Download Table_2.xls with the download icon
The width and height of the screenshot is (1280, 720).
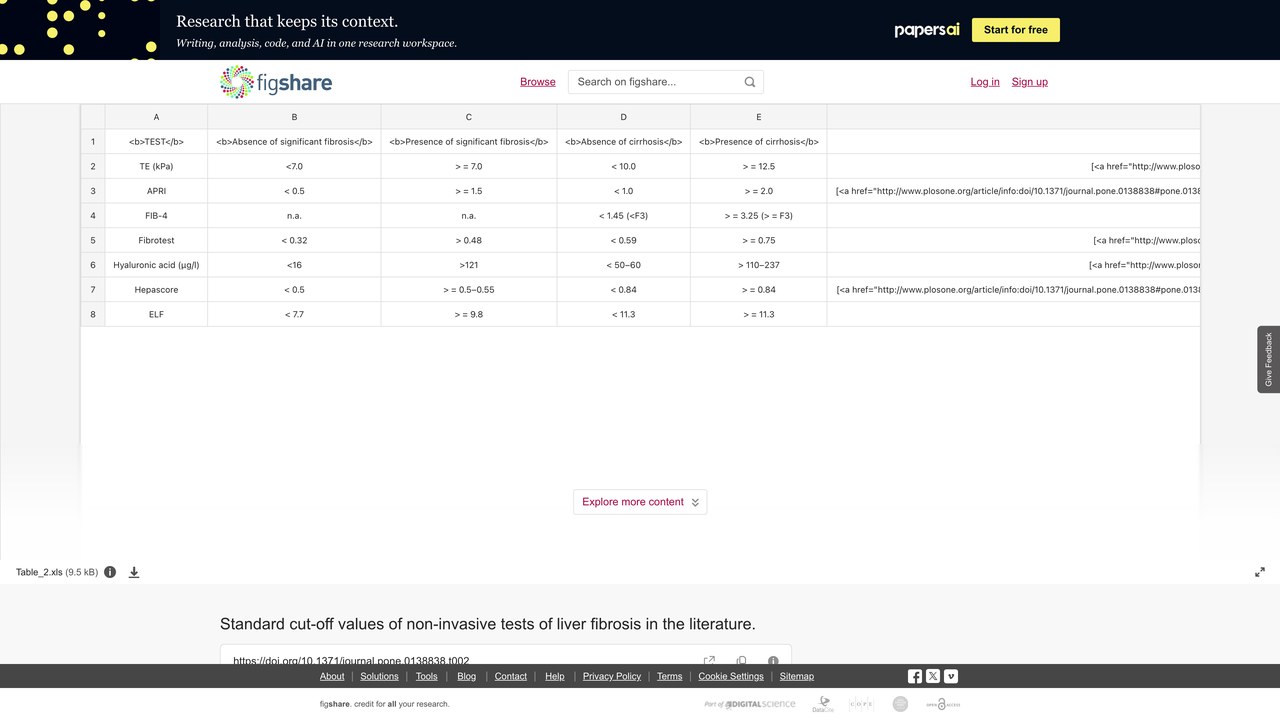pos(134,572)
